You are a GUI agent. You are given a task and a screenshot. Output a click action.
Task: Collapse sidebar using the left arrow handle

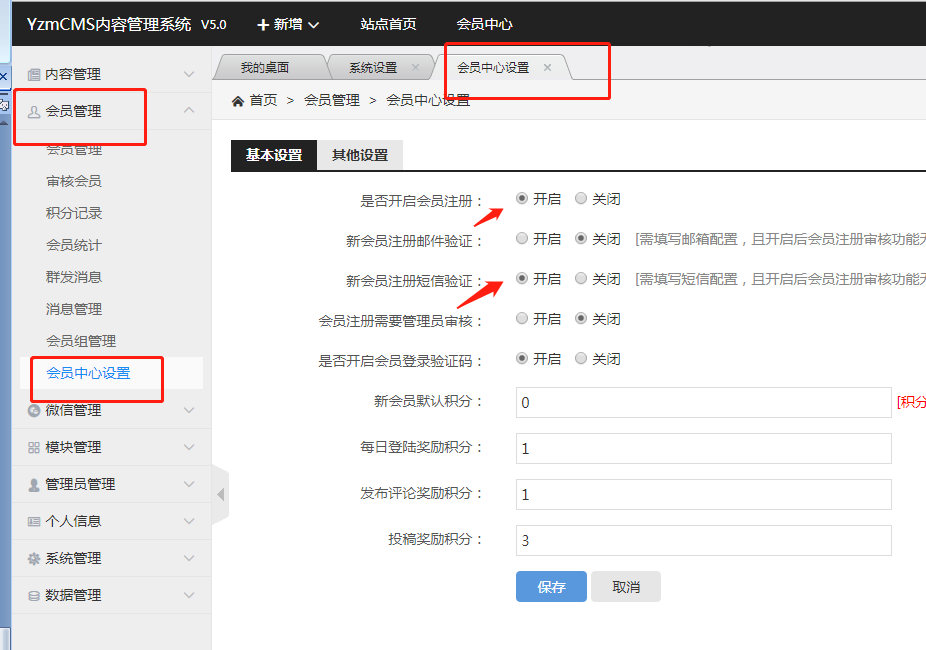[x=220, y=494]
